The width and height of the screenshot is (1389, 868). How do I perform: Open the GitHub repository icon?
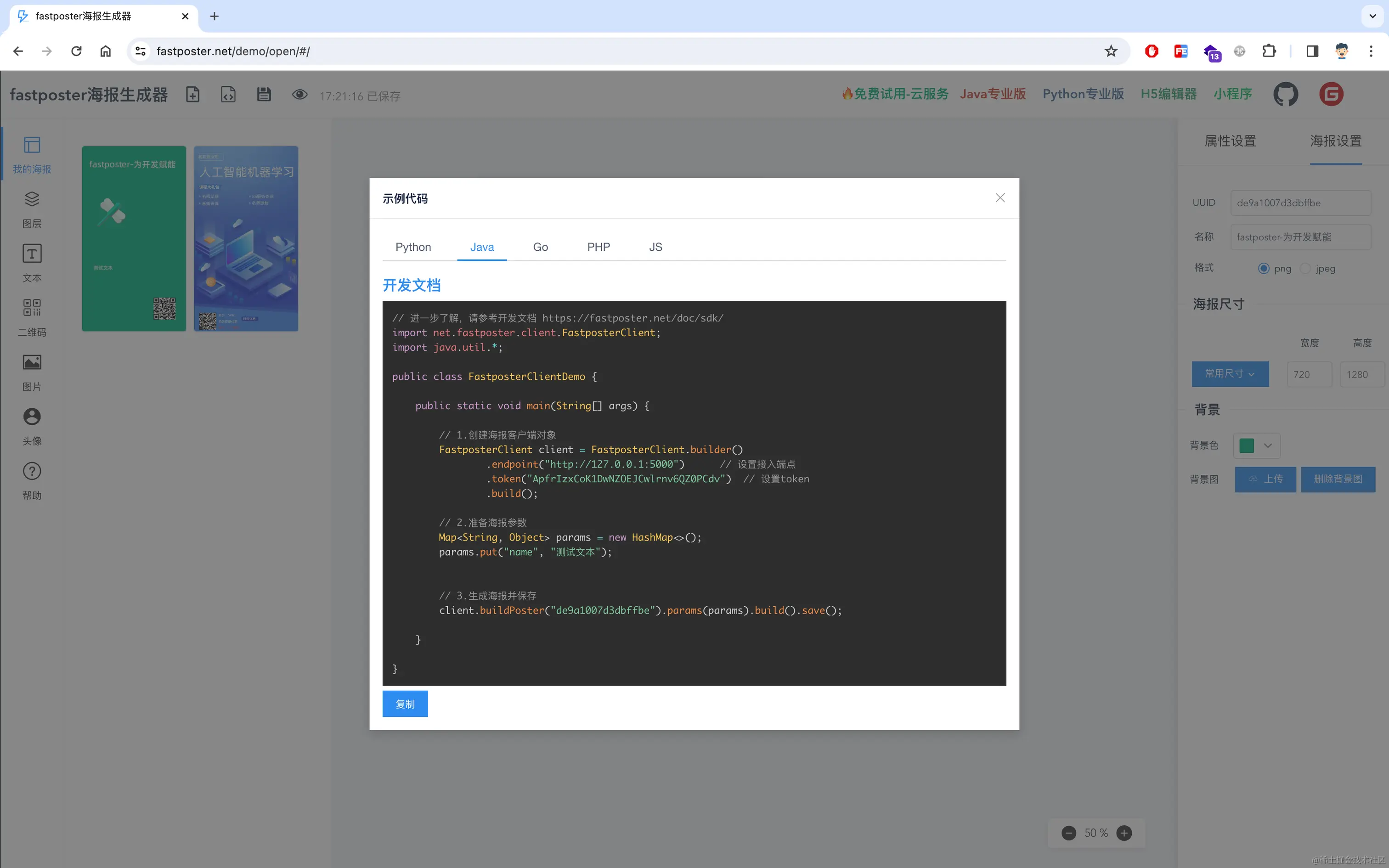[1285, 94]
